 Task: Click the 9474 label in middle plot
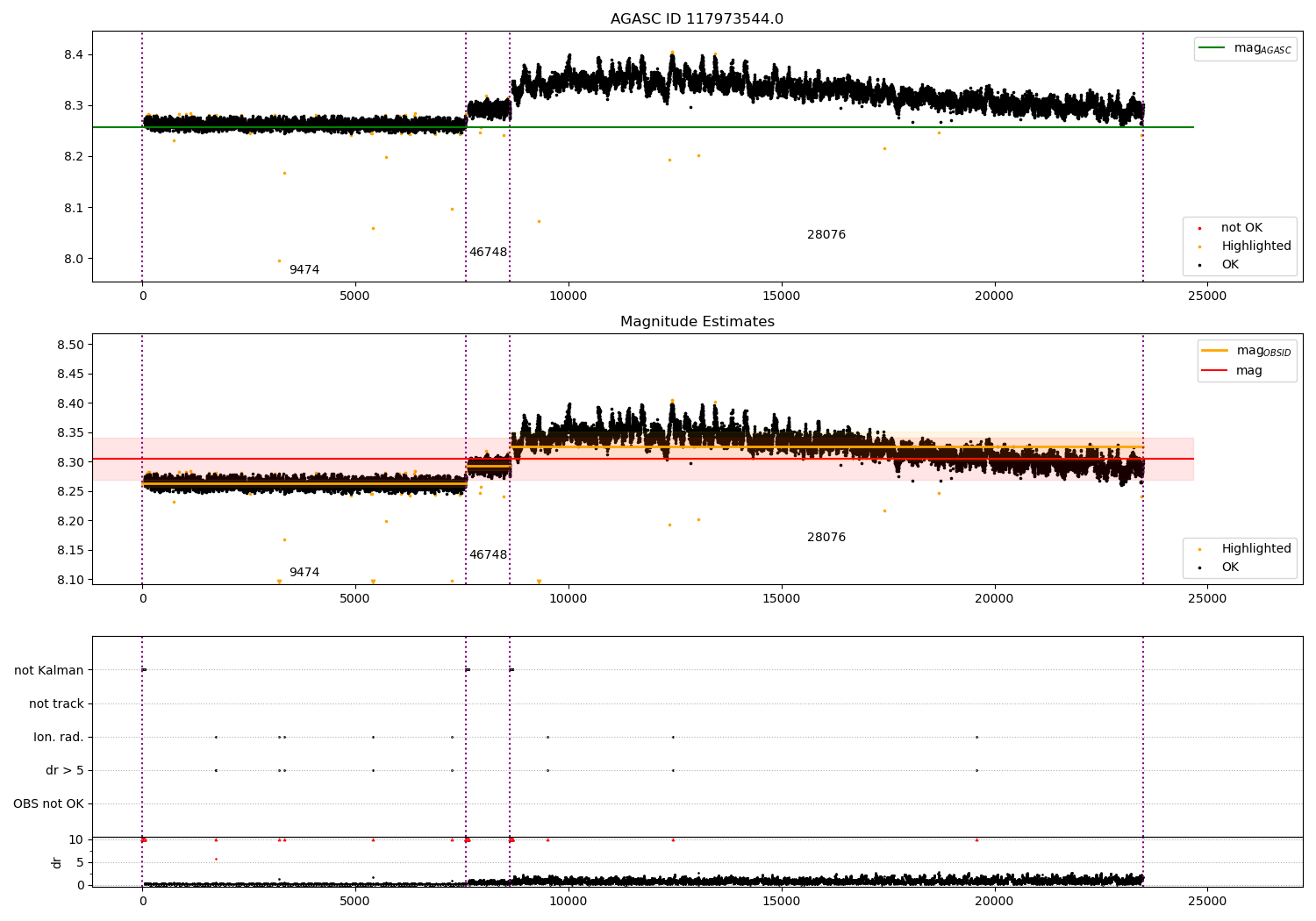pyautogui.click(x=304, y=573)
